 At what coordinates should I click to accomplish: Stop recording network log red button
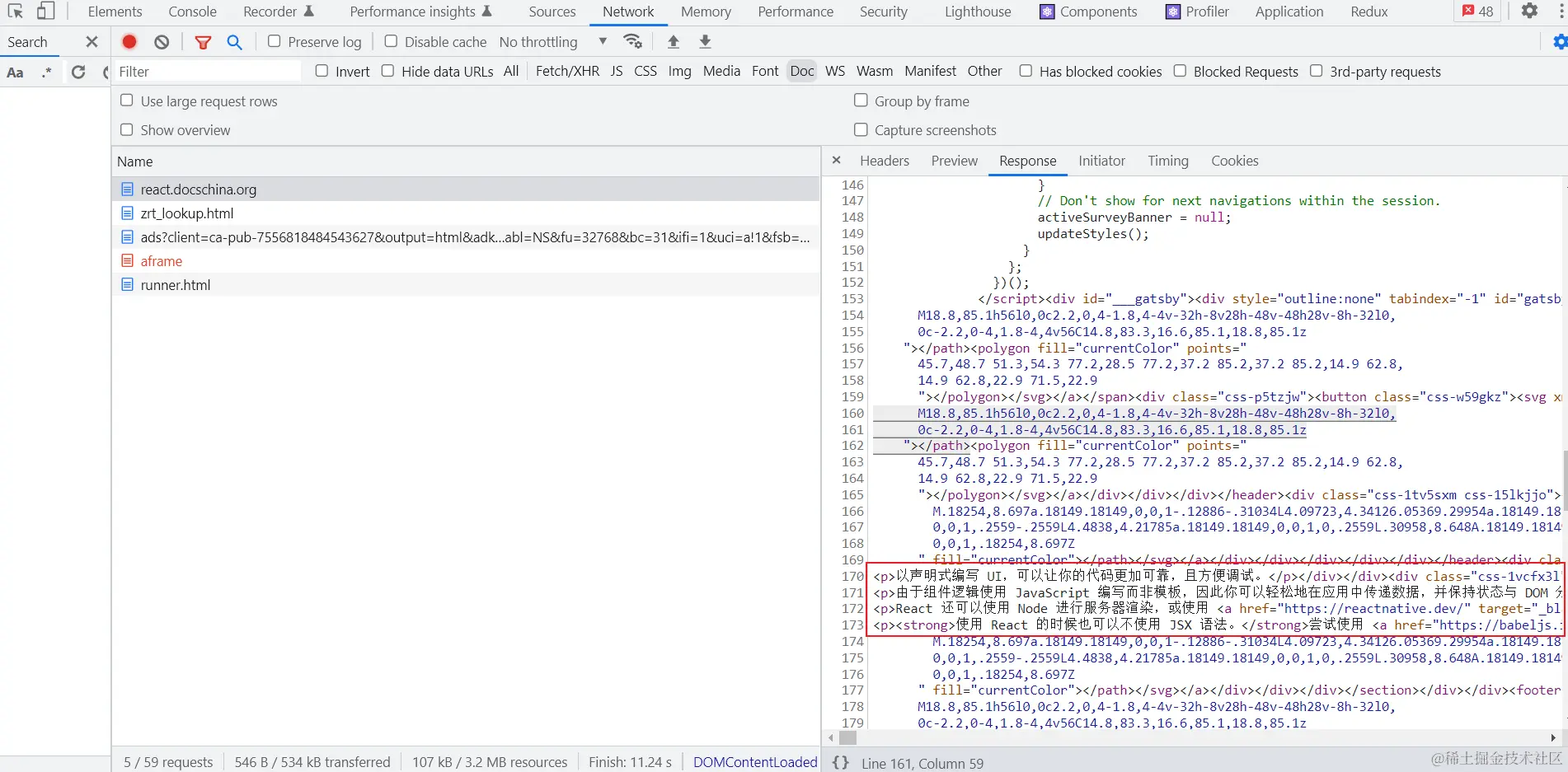pos(129,42)
